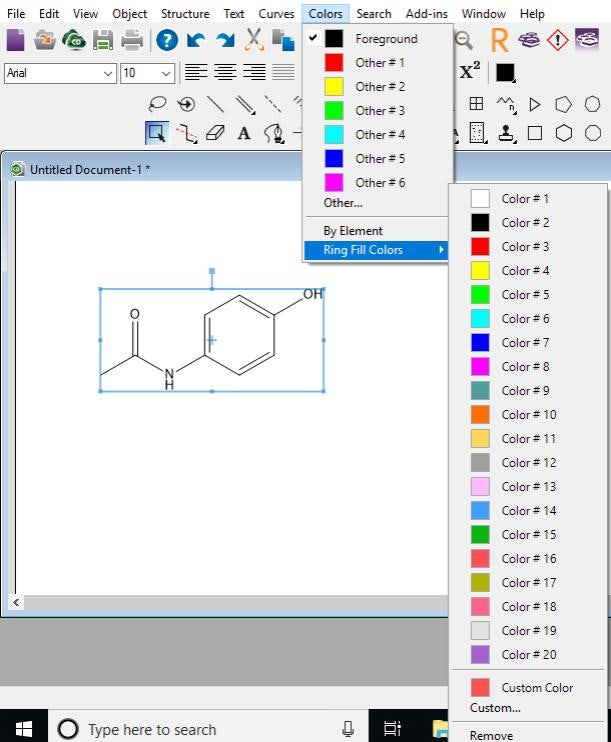611x742 pixels.
Task: Open Help with the question mark icon
Action: pyautogui.click(x=167, y=40)
